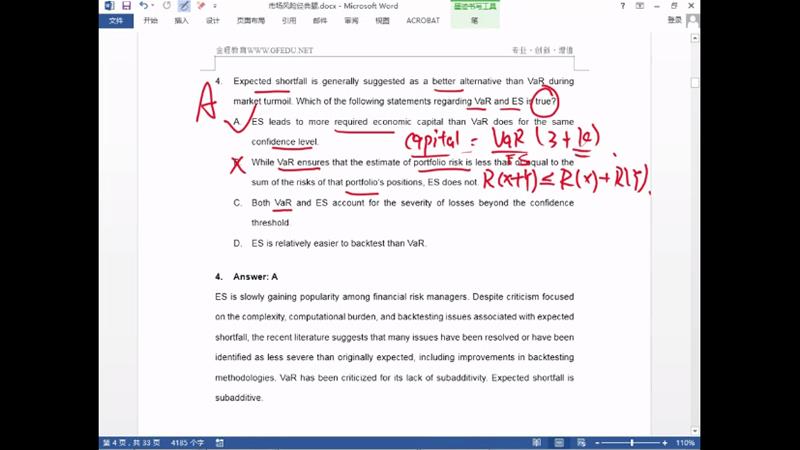The height and width of the screenshot is (450, 800).
Task: Click the vertical scrollbar down arrow
Action: pos(695,431)
